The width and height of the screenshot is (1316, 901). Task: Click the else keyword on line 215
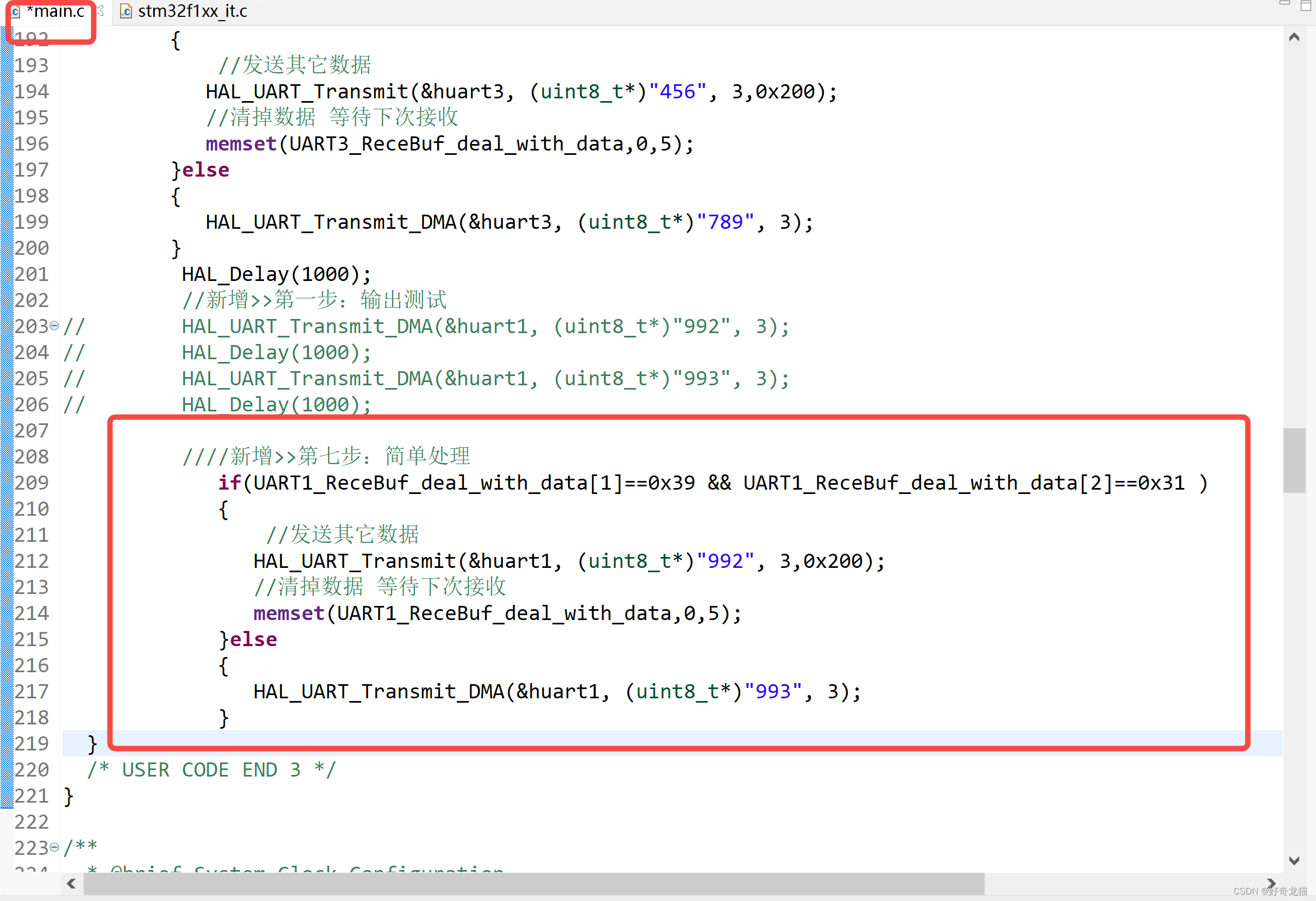(253, 639)
